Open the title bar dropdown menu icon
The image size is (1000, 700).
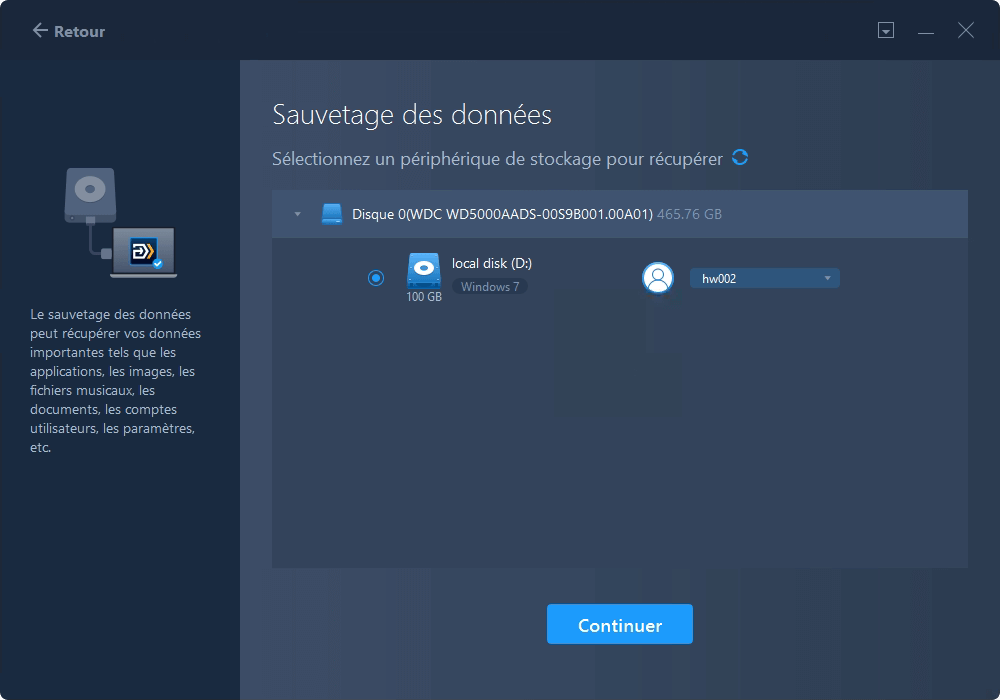885,31
